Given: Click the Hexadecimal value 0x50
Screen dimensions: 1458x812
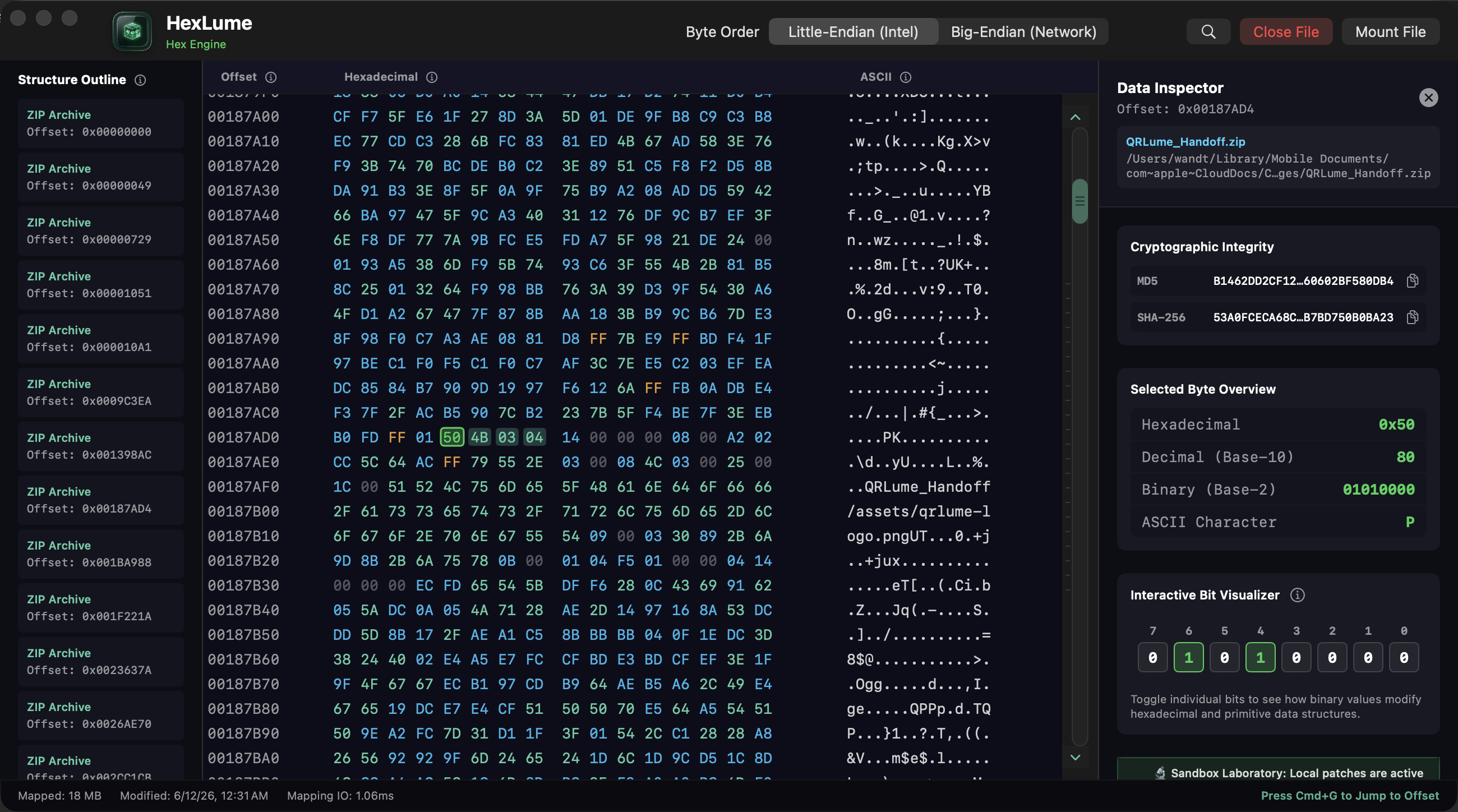Looking at the screenshot, I should pyautogui.click(x=1396, y=425).
